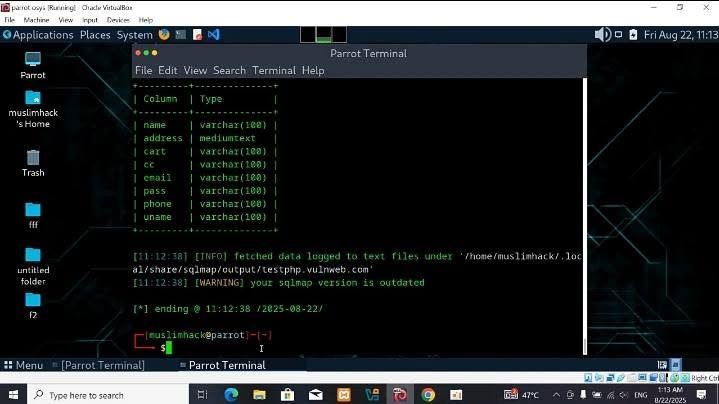The height and width of the screenshot is (404, 719).
Task: Open the terminal Search menu
Action: (229, 70)
